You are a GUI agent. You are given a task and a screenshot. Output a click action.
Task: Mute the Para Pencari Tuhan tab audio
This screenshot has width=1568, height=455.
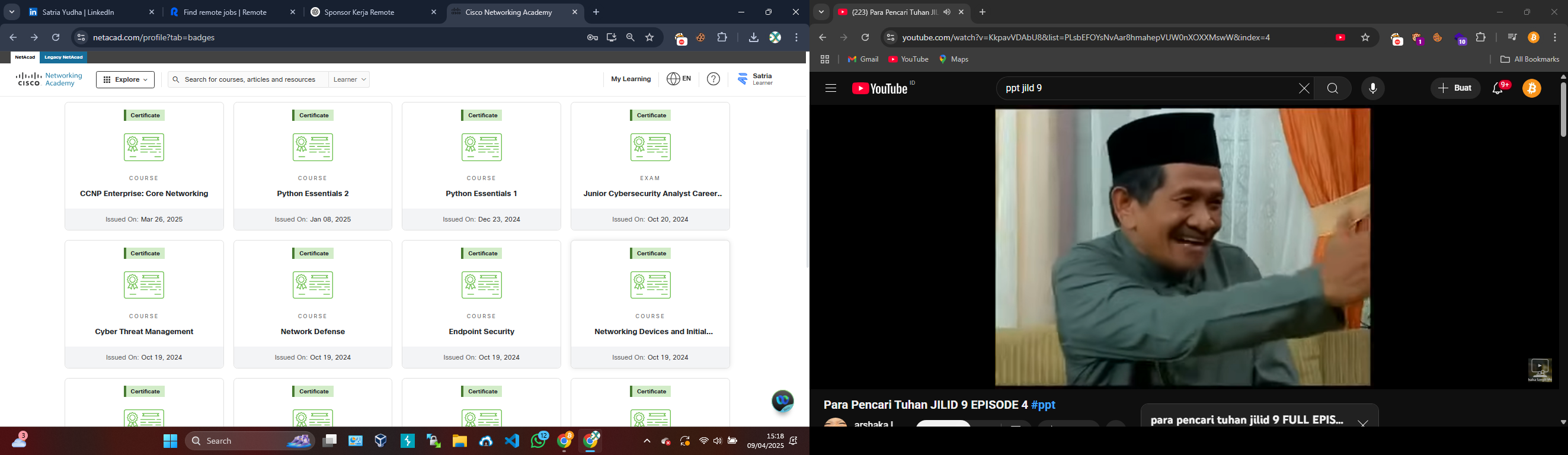[946, 12]
